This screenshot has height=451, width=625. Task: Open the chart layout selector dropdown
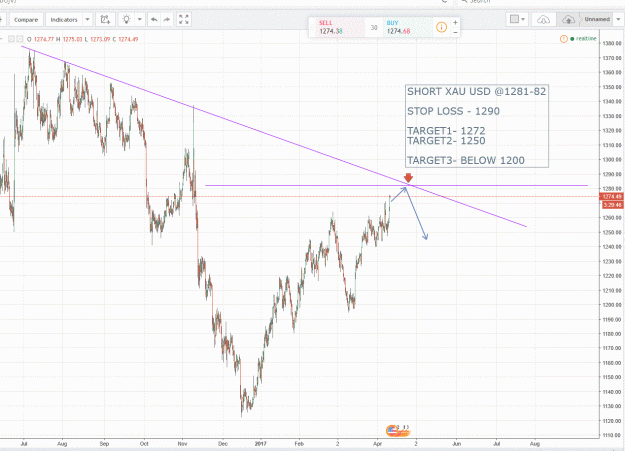pyautogui.click(x=517, y=19)
